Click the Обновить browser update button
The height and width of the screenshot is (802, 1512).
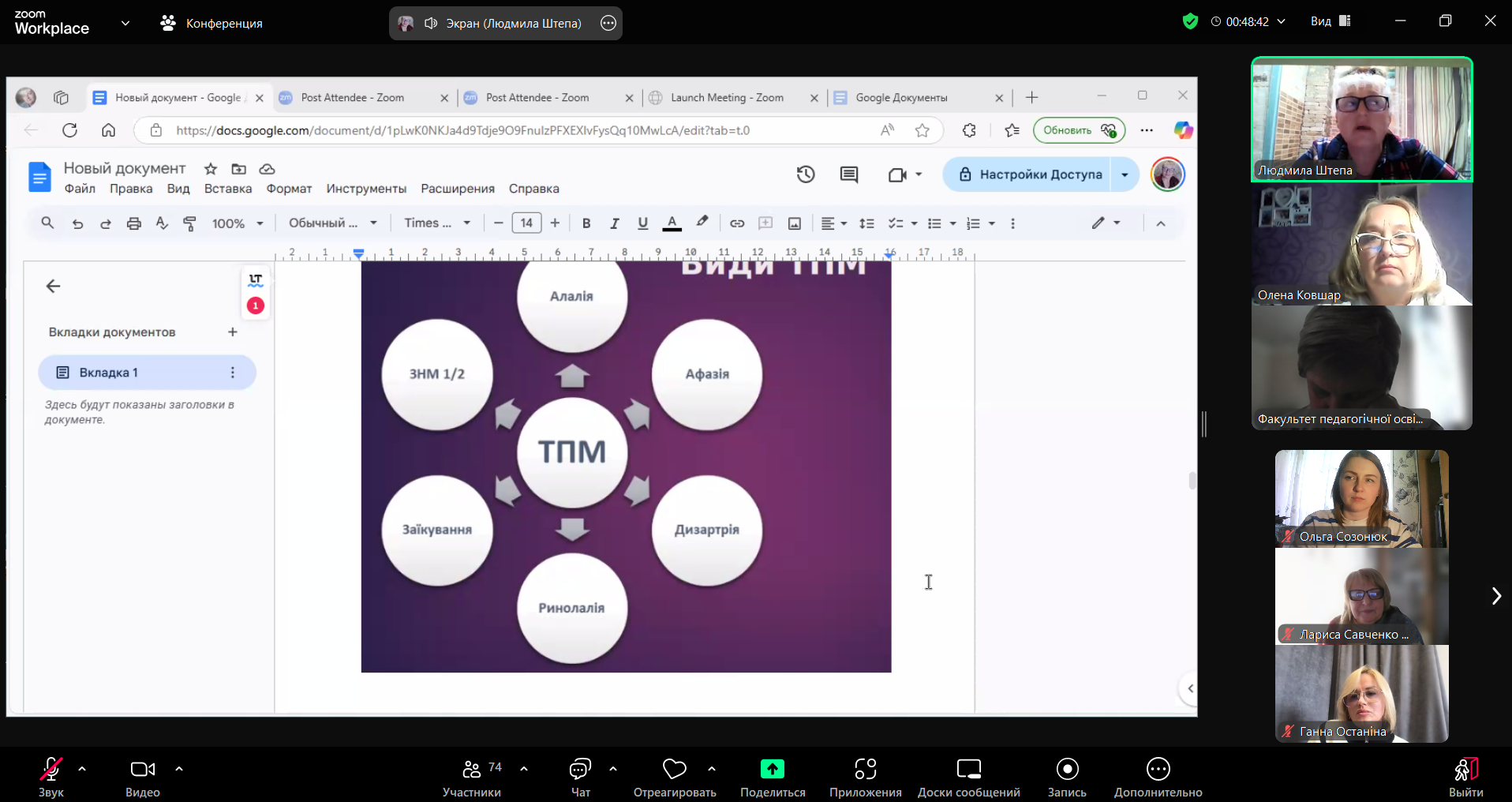1078,130
